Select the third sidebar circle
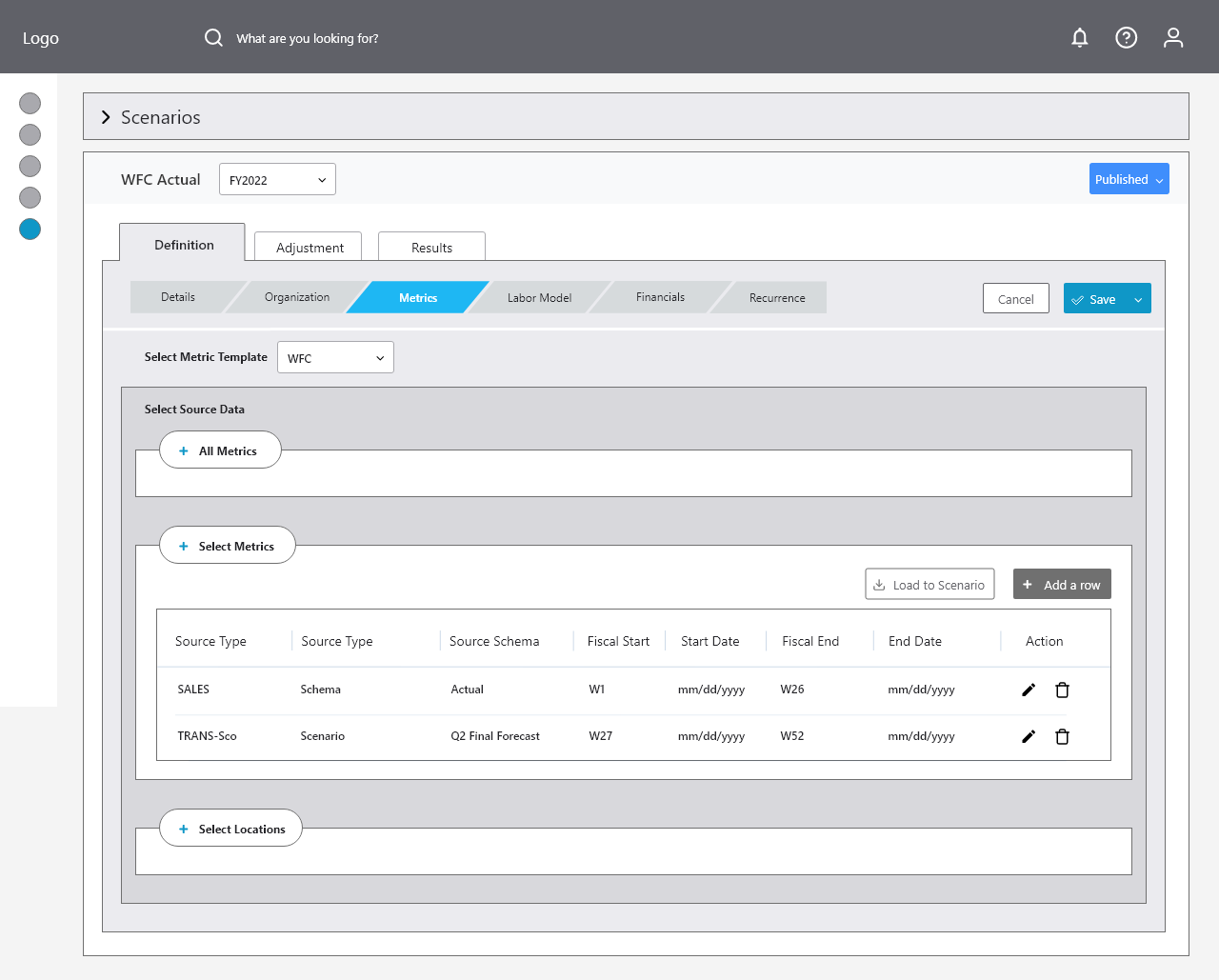This screenshot has width=1219, height=980. tap(30, 166)
